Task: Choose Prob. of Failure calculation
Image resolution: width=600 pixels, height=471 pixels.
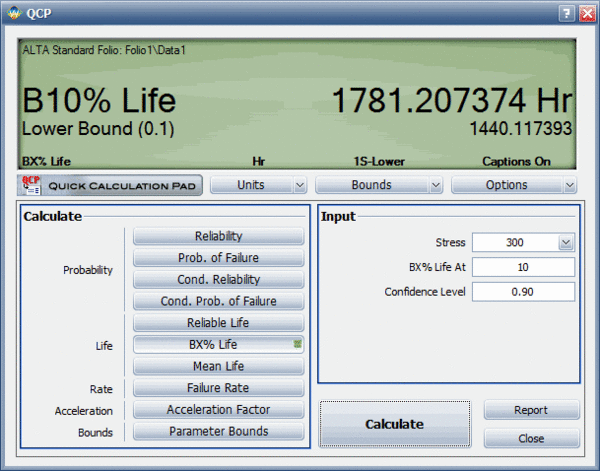Action: pyautogui.click(x=218, y=258)
